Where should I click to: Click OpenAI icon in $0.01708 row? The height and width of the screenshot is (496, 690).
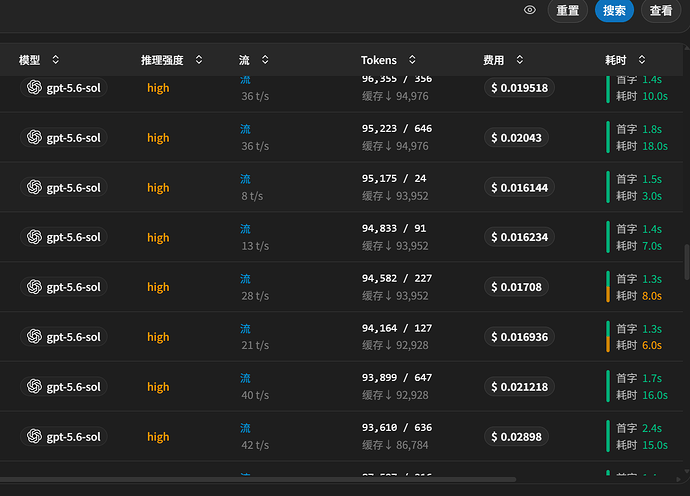(x=34, y=287)
